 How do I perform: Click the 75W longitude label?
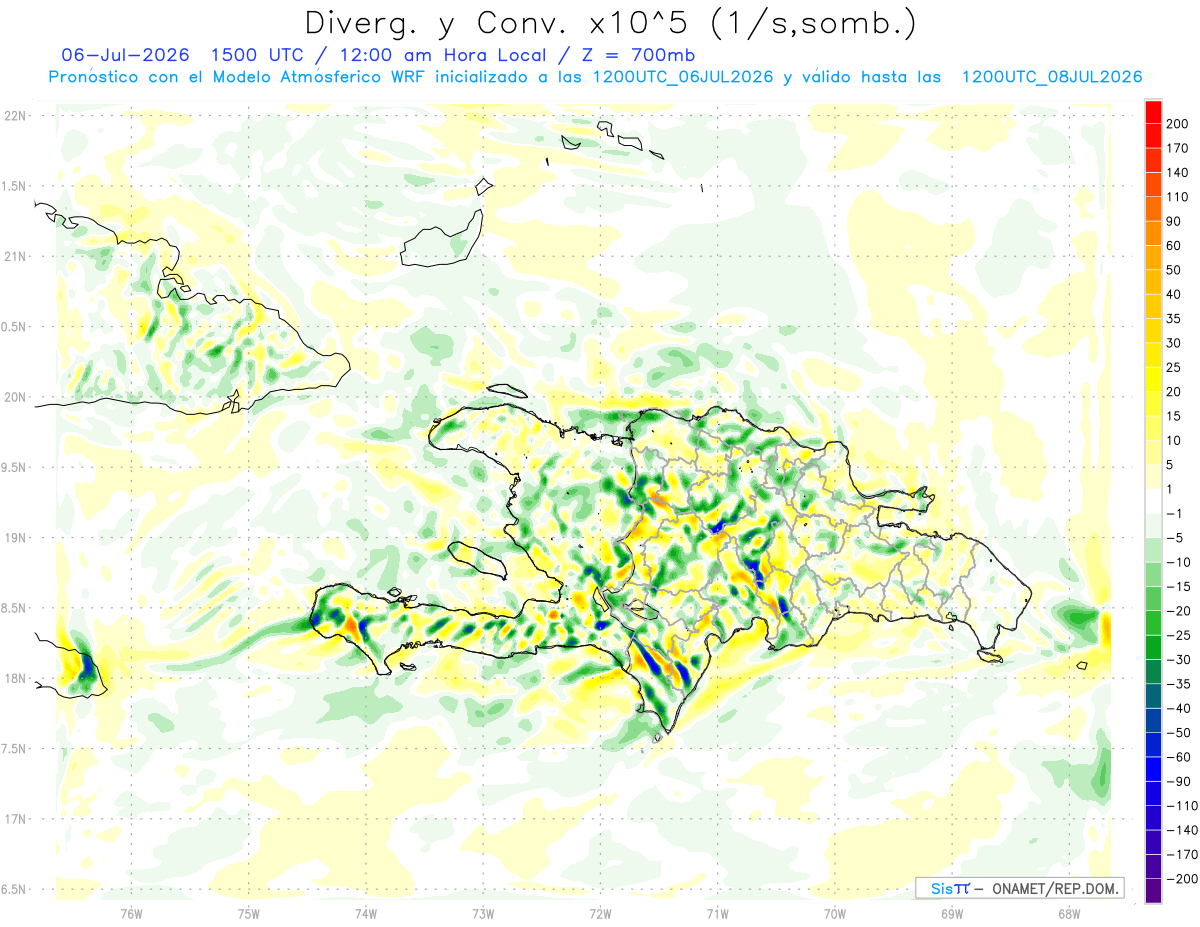pos(248,912)
